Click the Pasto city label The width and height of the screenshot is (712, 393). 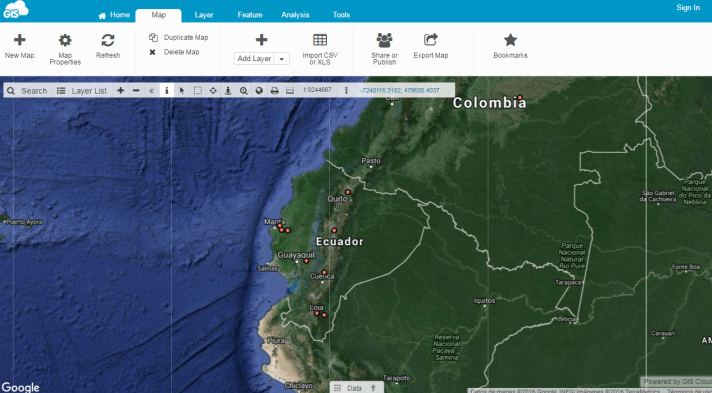pos(371,161)
